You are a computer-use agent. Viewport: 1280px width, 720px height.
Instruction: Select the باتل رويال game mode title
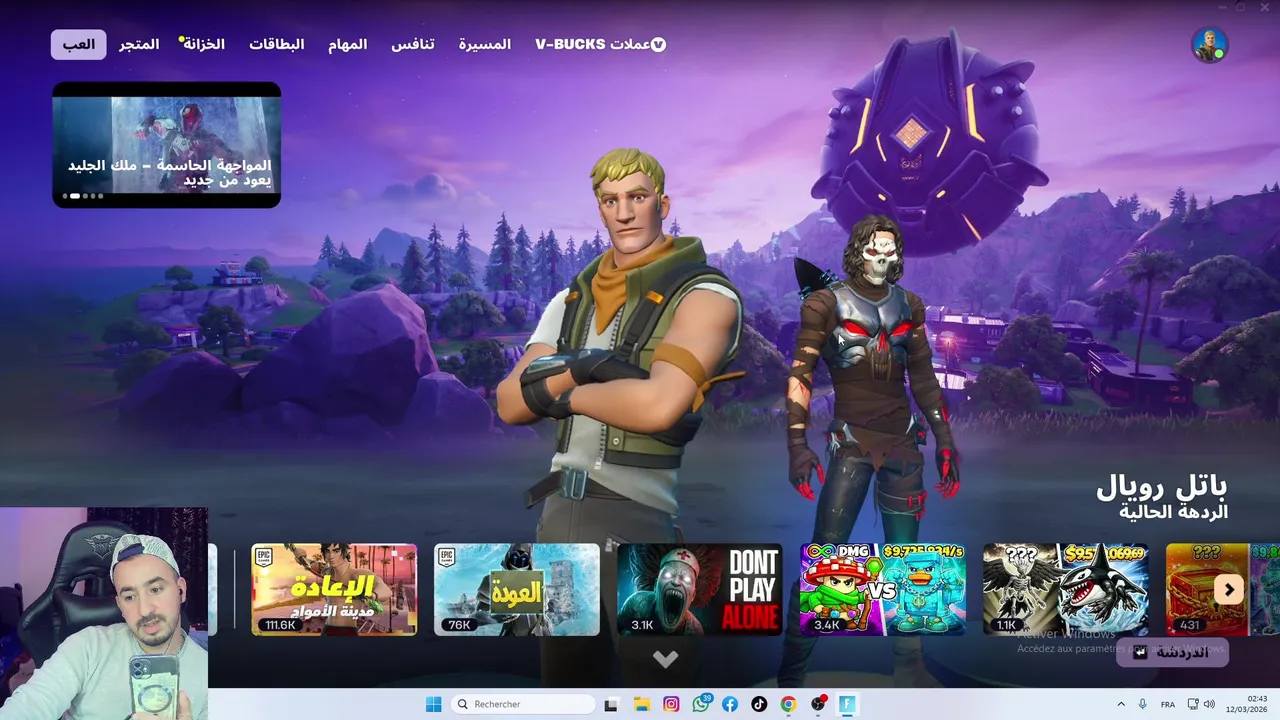[x=1162, y=486]
